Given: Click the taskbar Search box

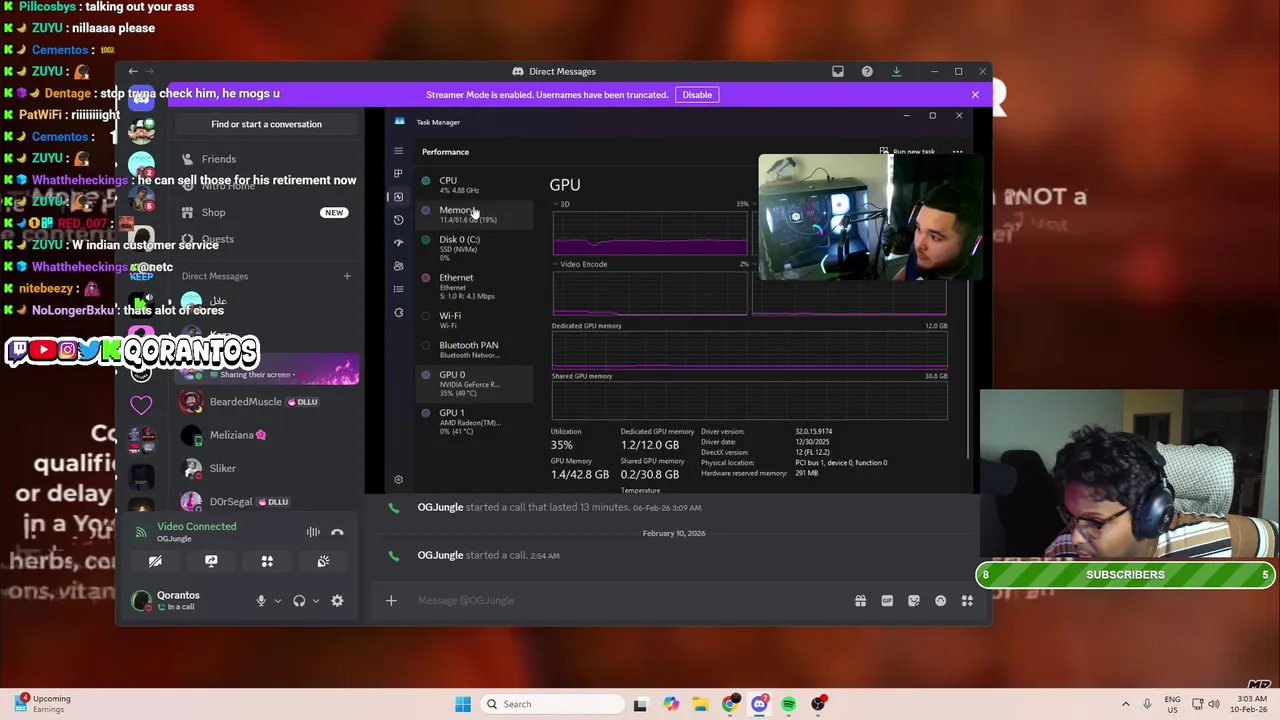Looking at the screenshot, I should [550, 704].
